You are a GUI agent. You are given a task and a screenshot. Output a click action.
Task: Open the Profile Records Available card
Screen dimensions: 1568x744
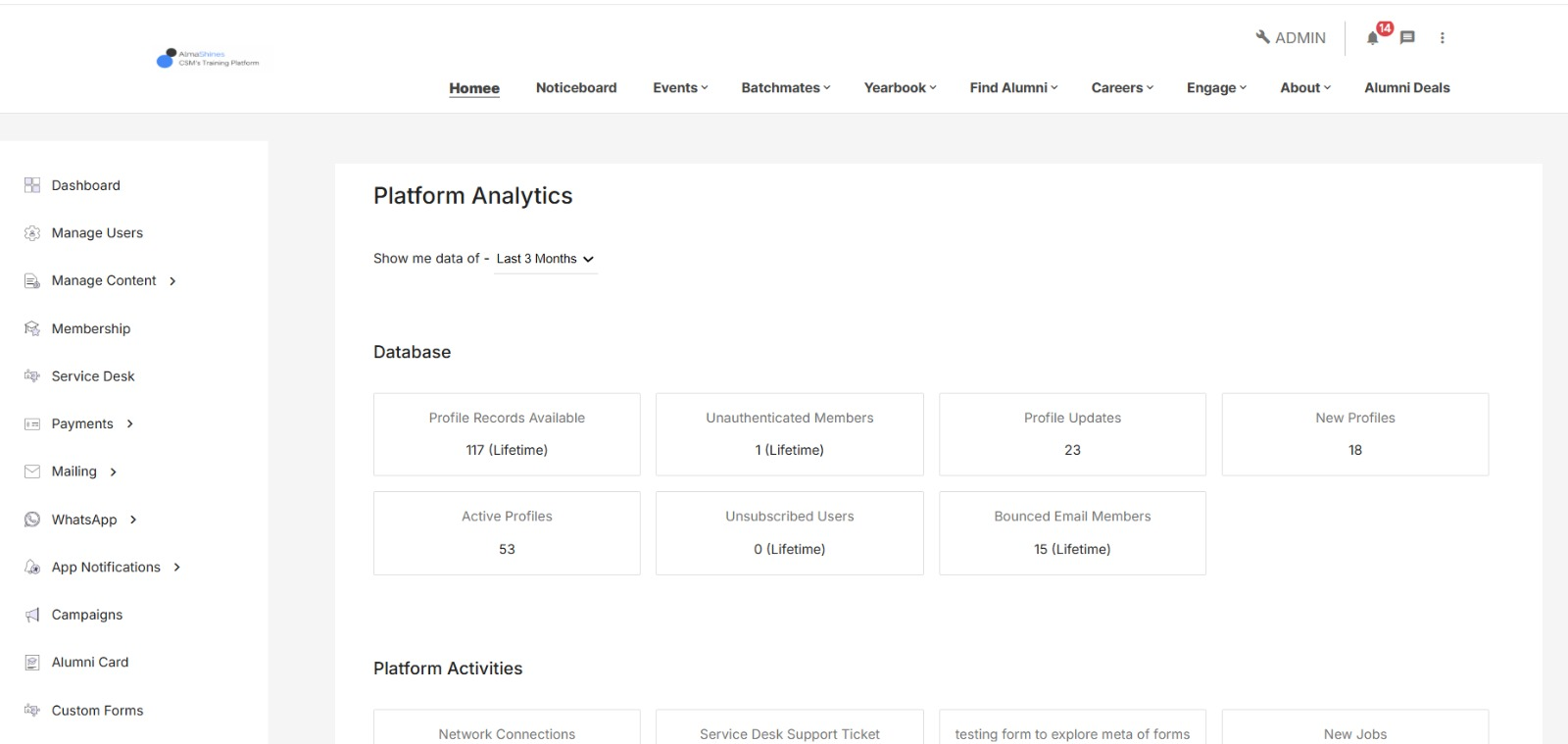[x=507, y=434]
